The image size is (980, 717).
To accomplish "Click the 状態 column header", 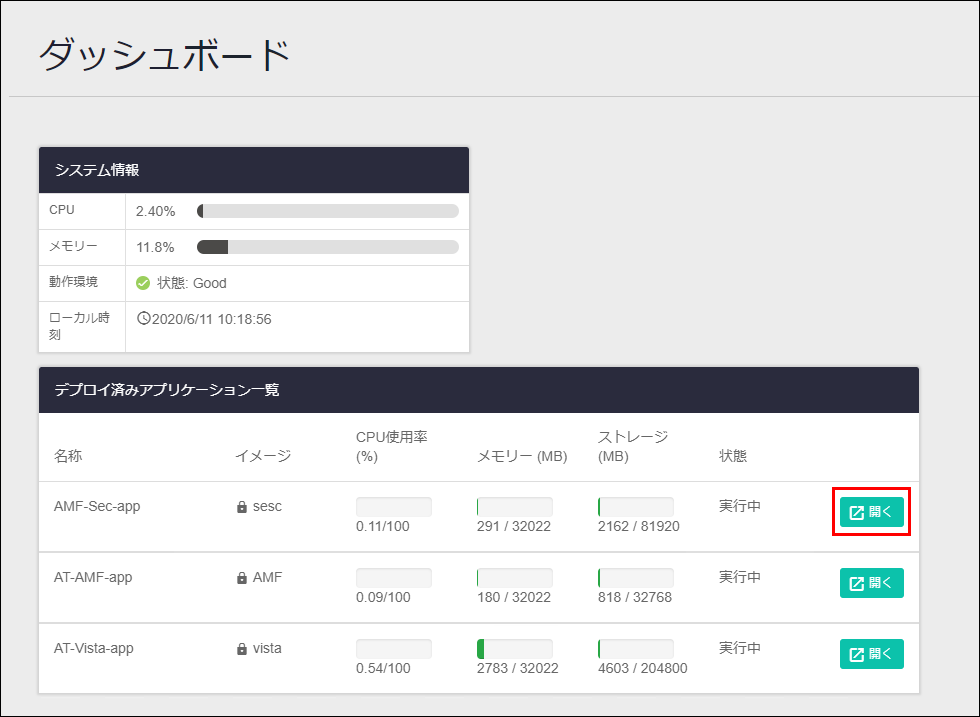I will coord(733,456).
